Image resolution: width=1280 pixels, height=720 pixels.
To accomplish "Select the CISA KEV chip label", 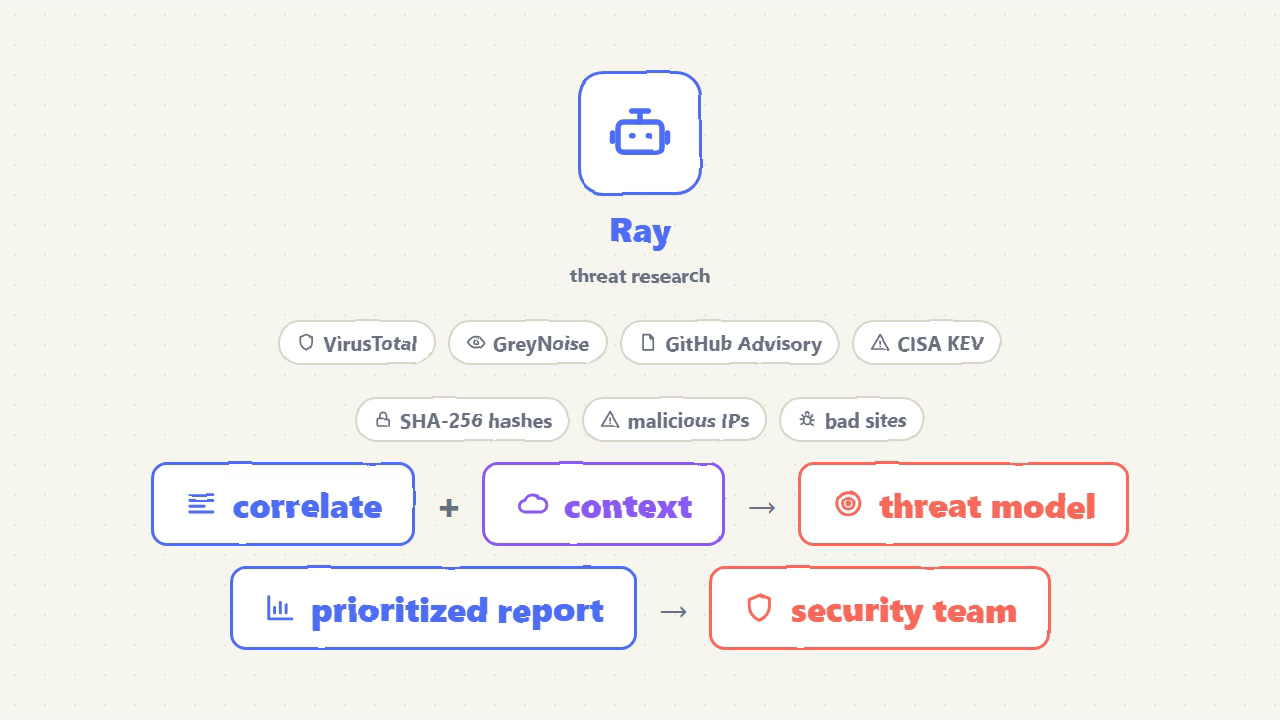I will coord(940,343).
